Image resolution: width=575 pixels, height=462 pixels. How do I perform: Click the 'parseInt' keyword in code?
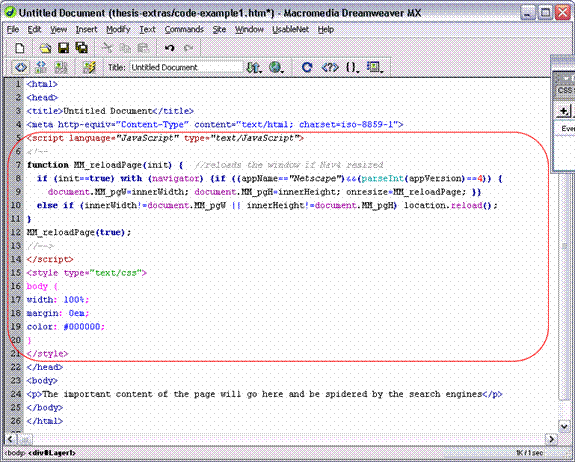[382, 179]
